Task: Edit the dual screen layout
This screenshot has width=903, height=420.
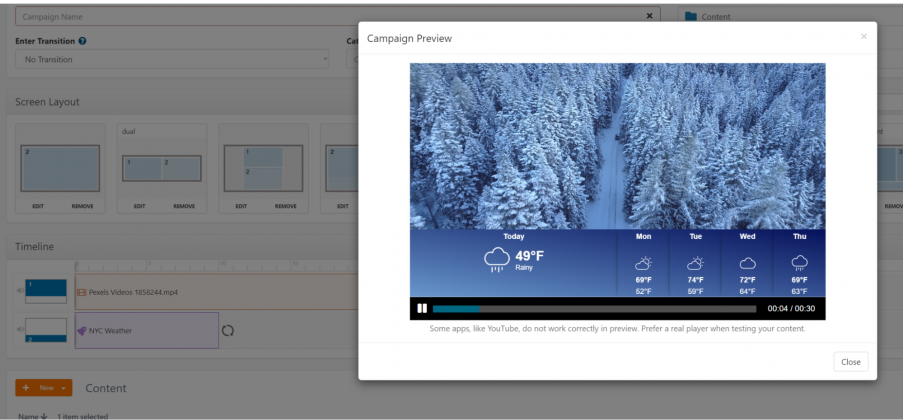Action: tap(139, 206)
